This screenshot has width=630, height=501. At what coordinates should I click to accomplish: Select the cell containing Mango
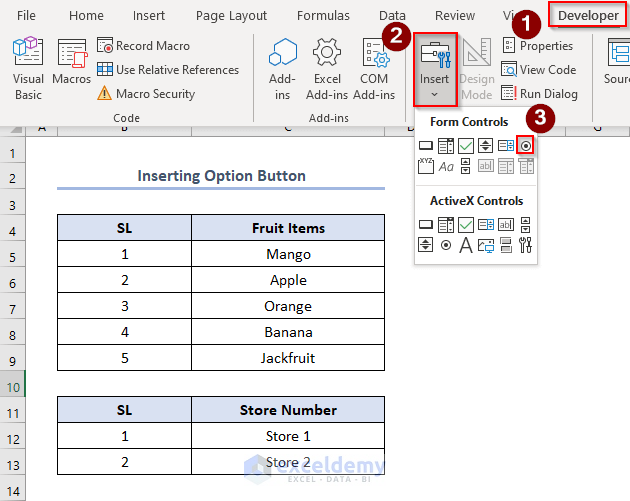288,254
